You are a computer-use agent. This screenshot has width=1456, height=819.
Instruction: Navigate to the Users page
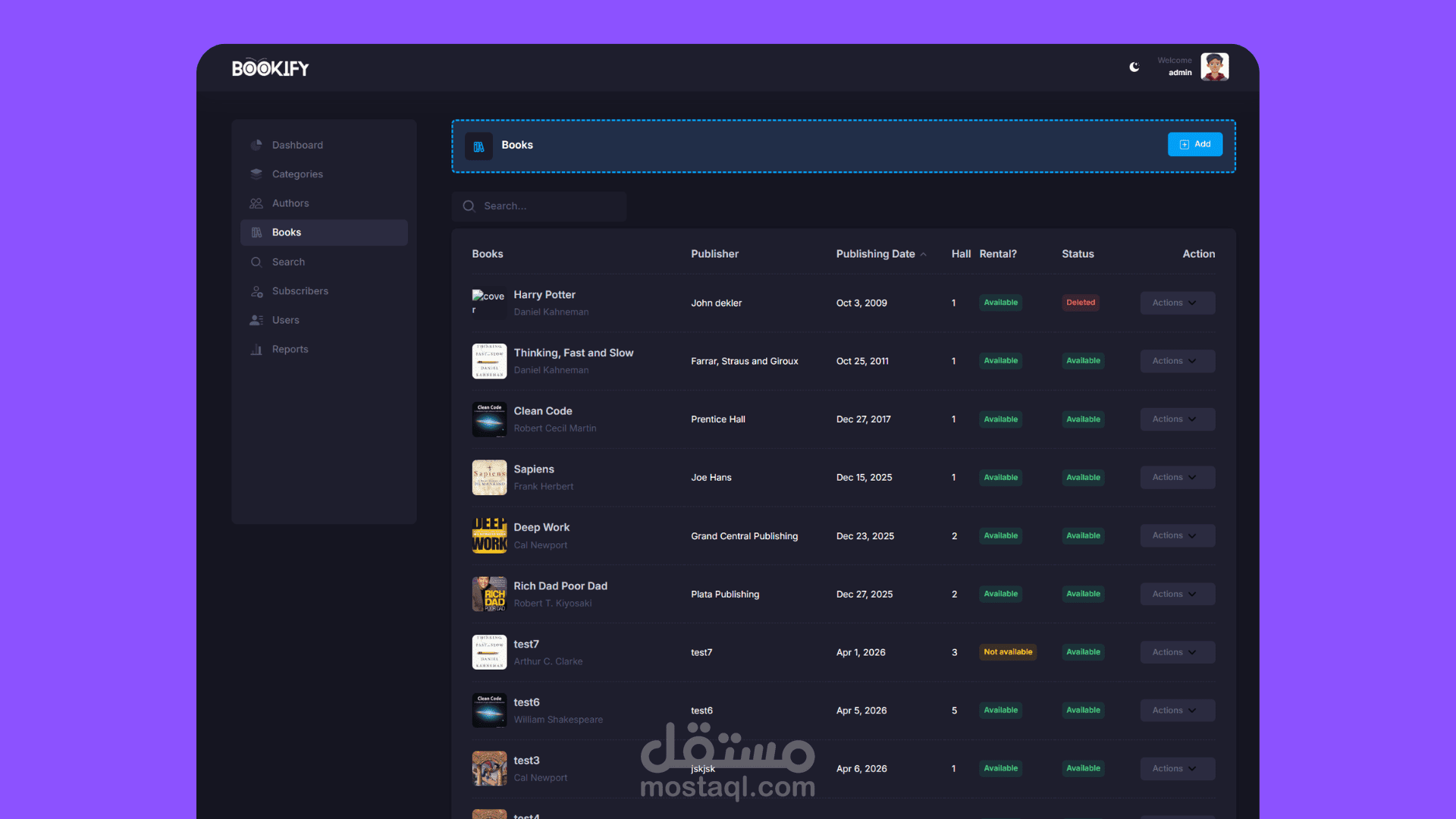tap(324, 320)
